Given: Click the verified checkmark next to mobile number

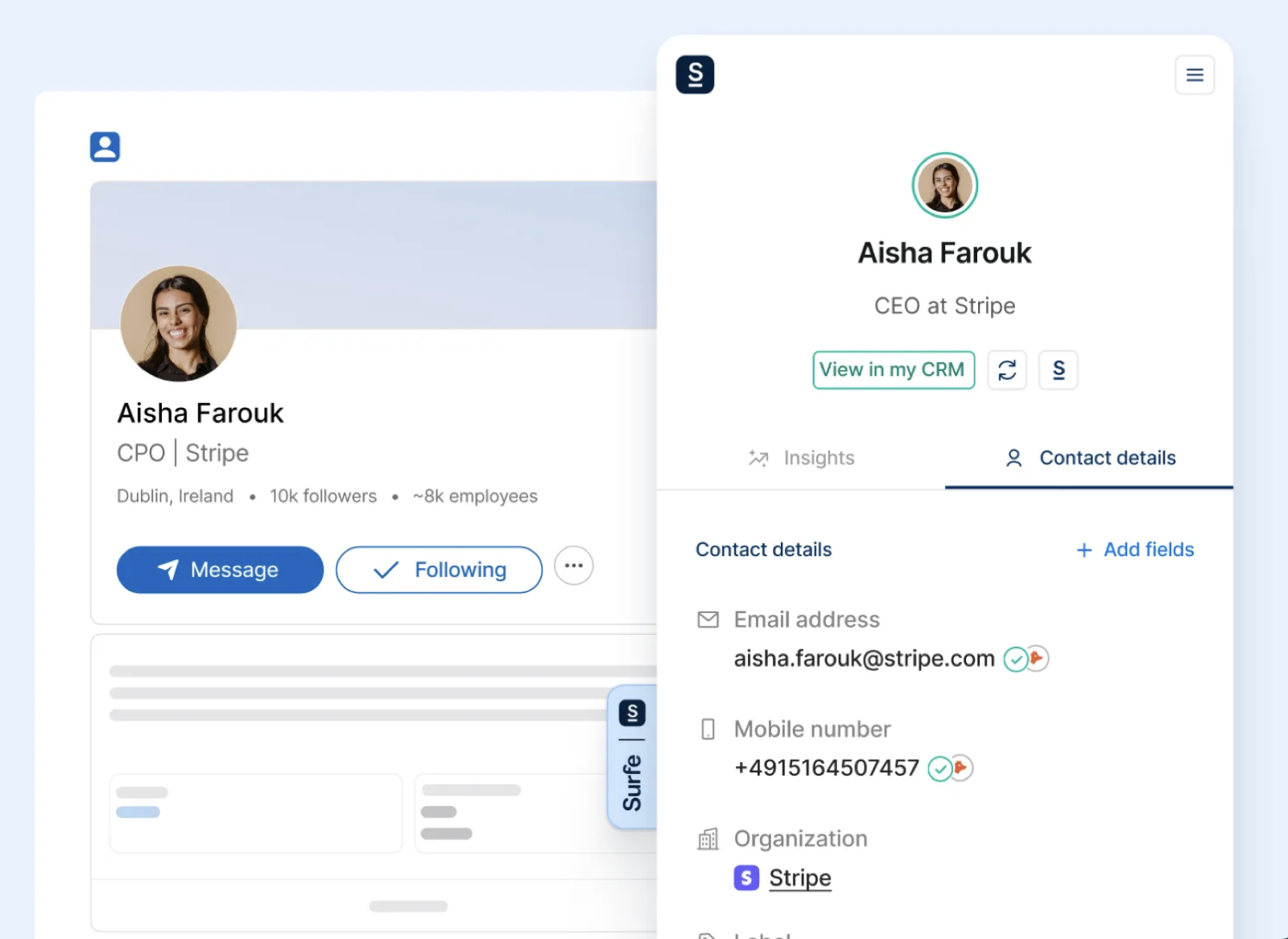Looking at the screenshot, I should click(939, 769).
